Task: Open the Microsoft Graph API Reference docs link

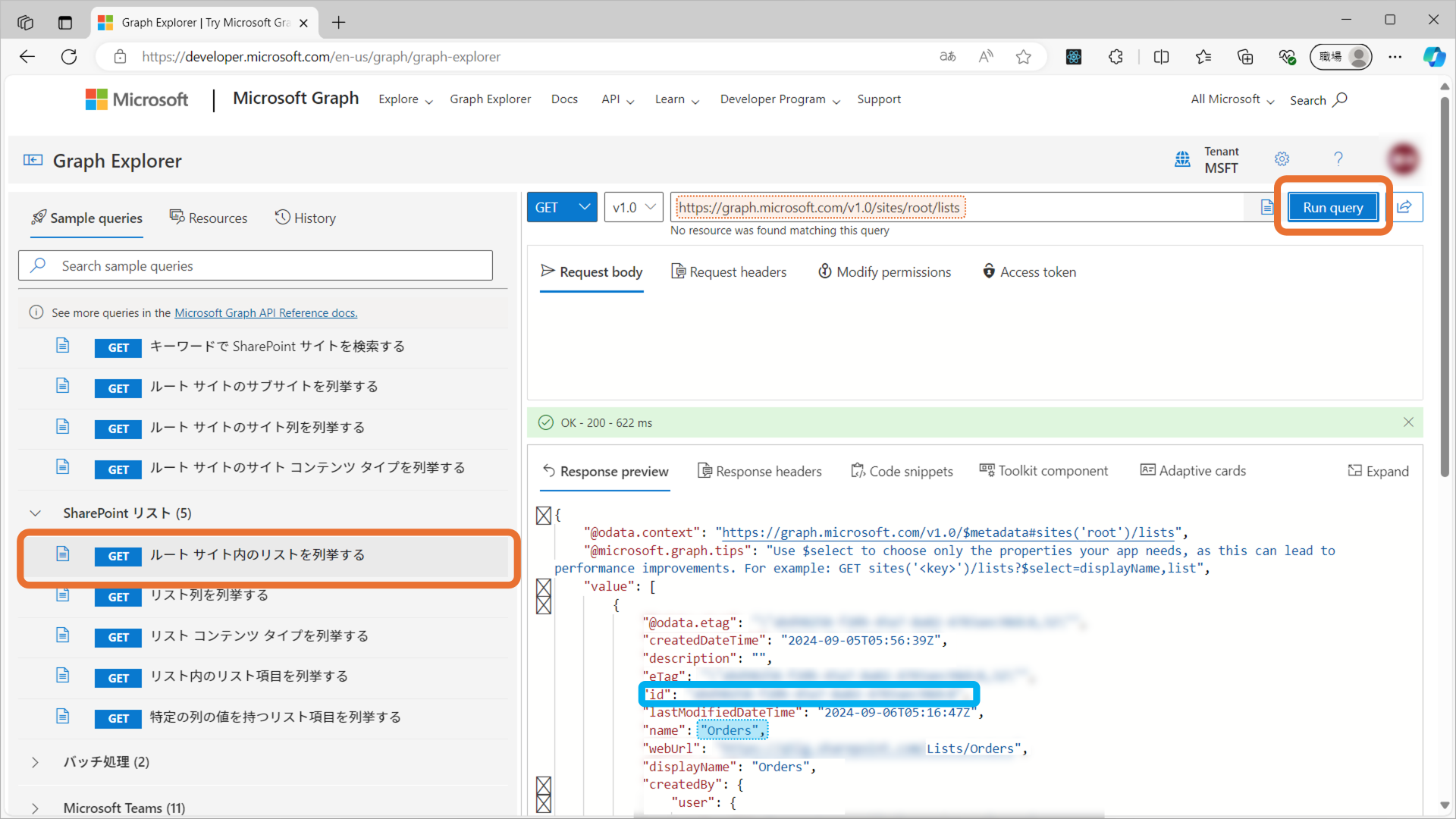Action: 266,312
